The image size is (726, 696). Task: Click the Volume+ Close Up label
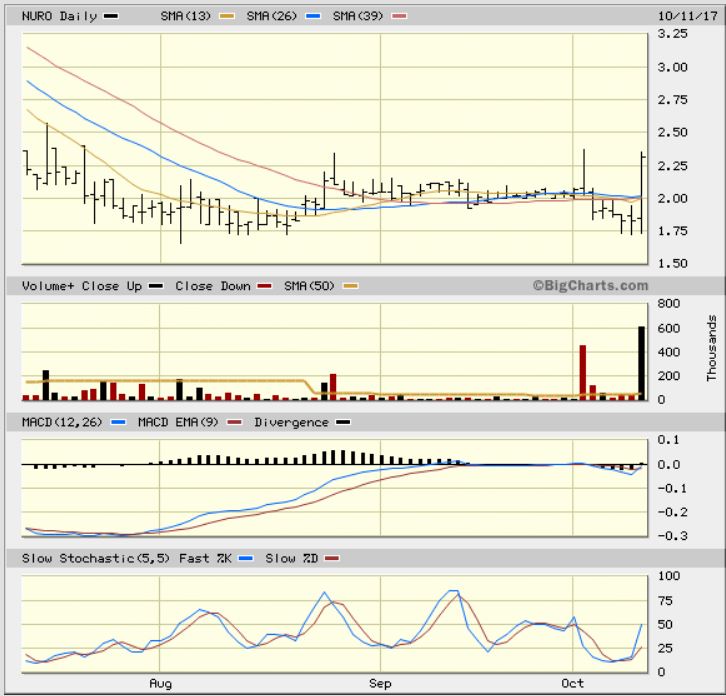pos(81,286)
